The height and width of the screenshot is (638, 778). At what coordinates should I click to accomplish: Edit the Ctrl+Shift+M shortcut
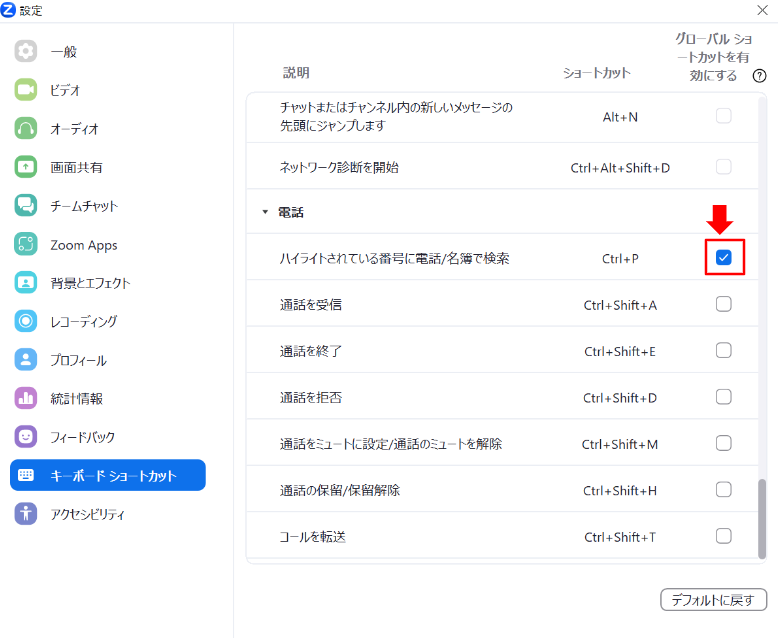(x=620, y=444)
